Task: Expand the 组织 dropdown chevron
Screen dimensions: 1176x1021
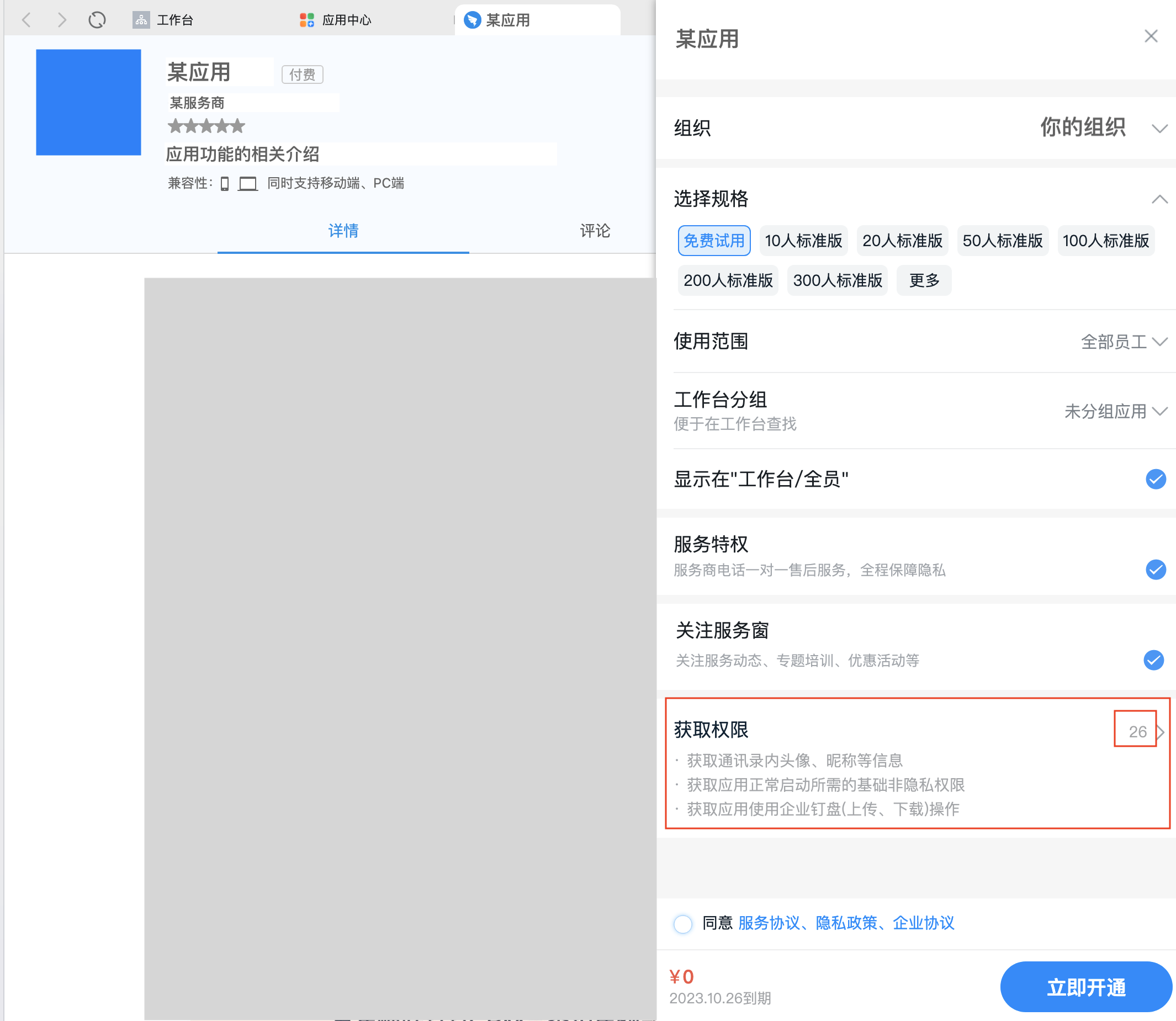Action: [1159, 129]
